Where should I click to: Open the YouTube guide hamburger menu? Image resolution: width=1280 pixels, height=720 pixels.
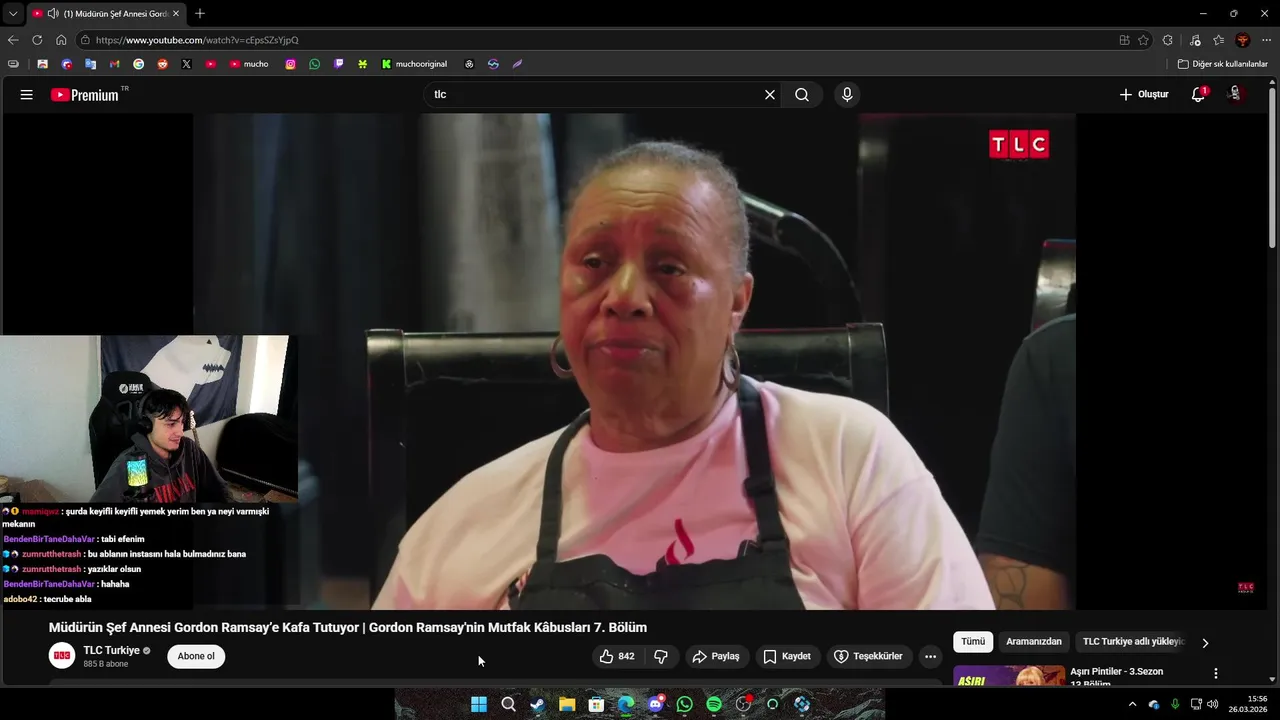click(27, 95)
